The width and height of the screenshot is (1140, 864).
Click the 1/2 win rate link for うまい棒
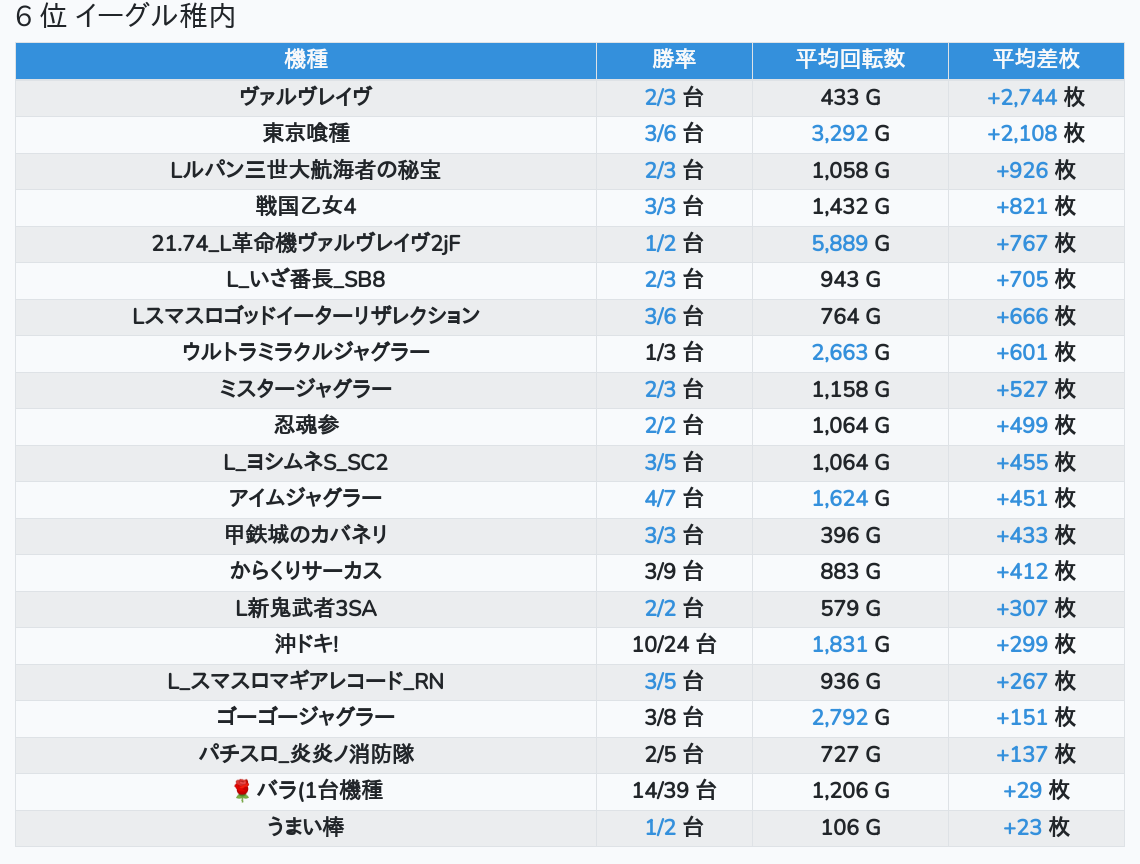pyautogui.click(x=660, y=828)
